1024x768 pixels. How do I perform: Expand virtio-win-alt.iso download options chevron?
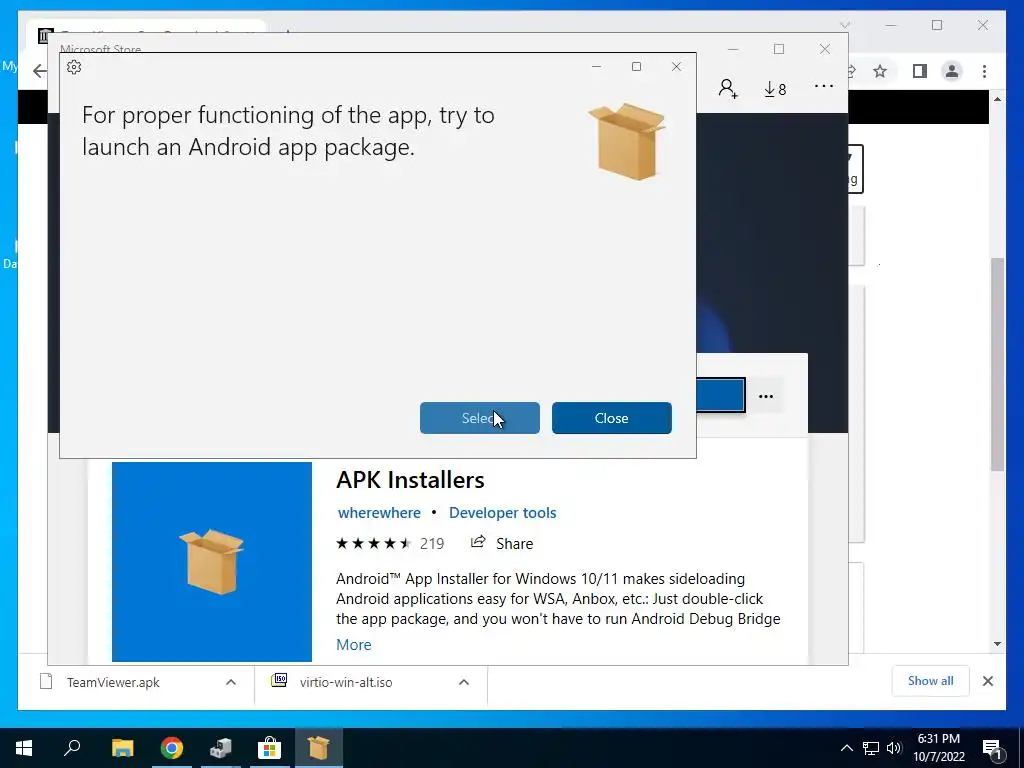pos(464,682)
